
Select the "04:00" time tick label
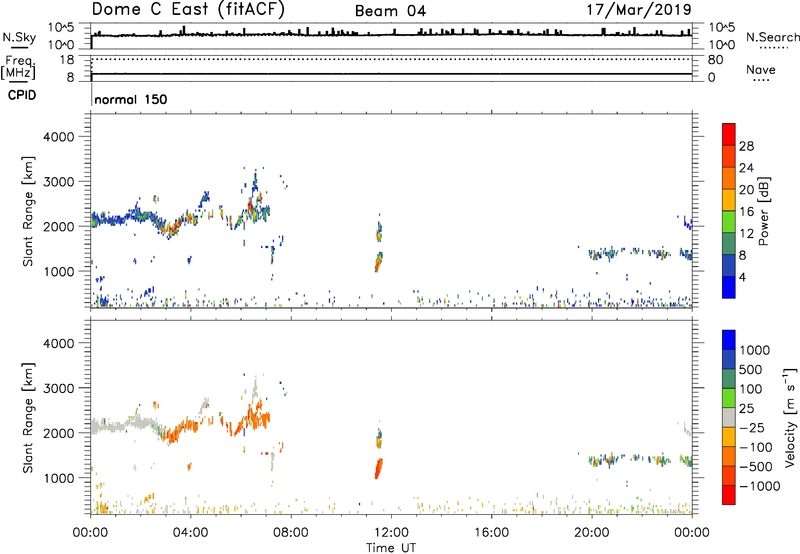click(190, 533)
